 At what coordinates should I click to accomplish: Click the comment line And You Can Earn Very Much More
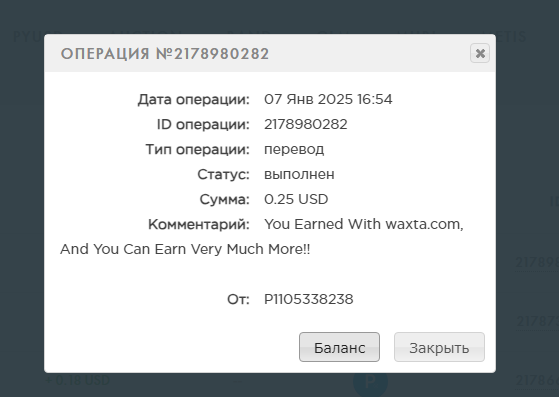click(x=185, y=249)
